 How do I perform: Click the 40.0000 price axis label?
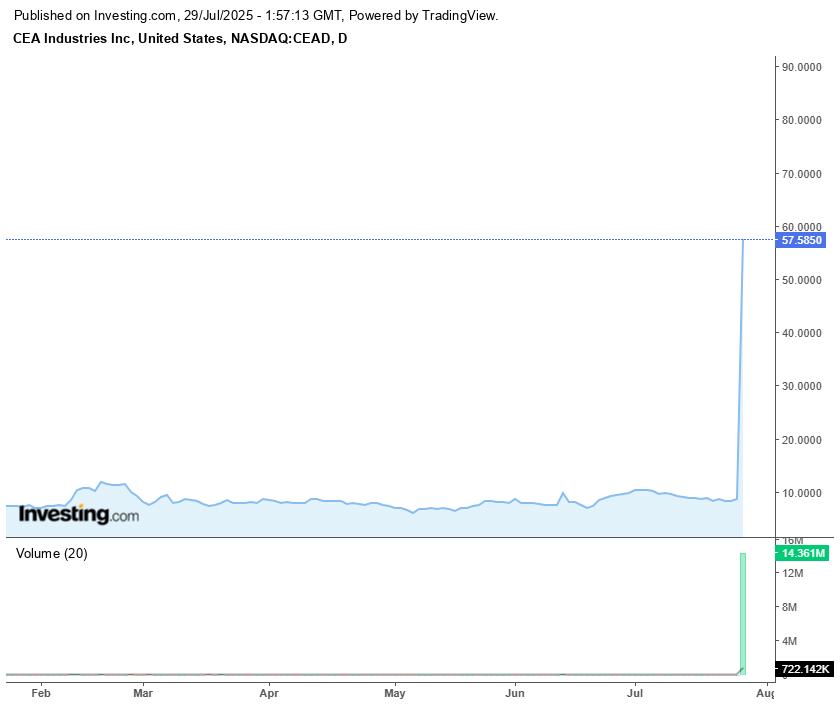tap(802, 333)
